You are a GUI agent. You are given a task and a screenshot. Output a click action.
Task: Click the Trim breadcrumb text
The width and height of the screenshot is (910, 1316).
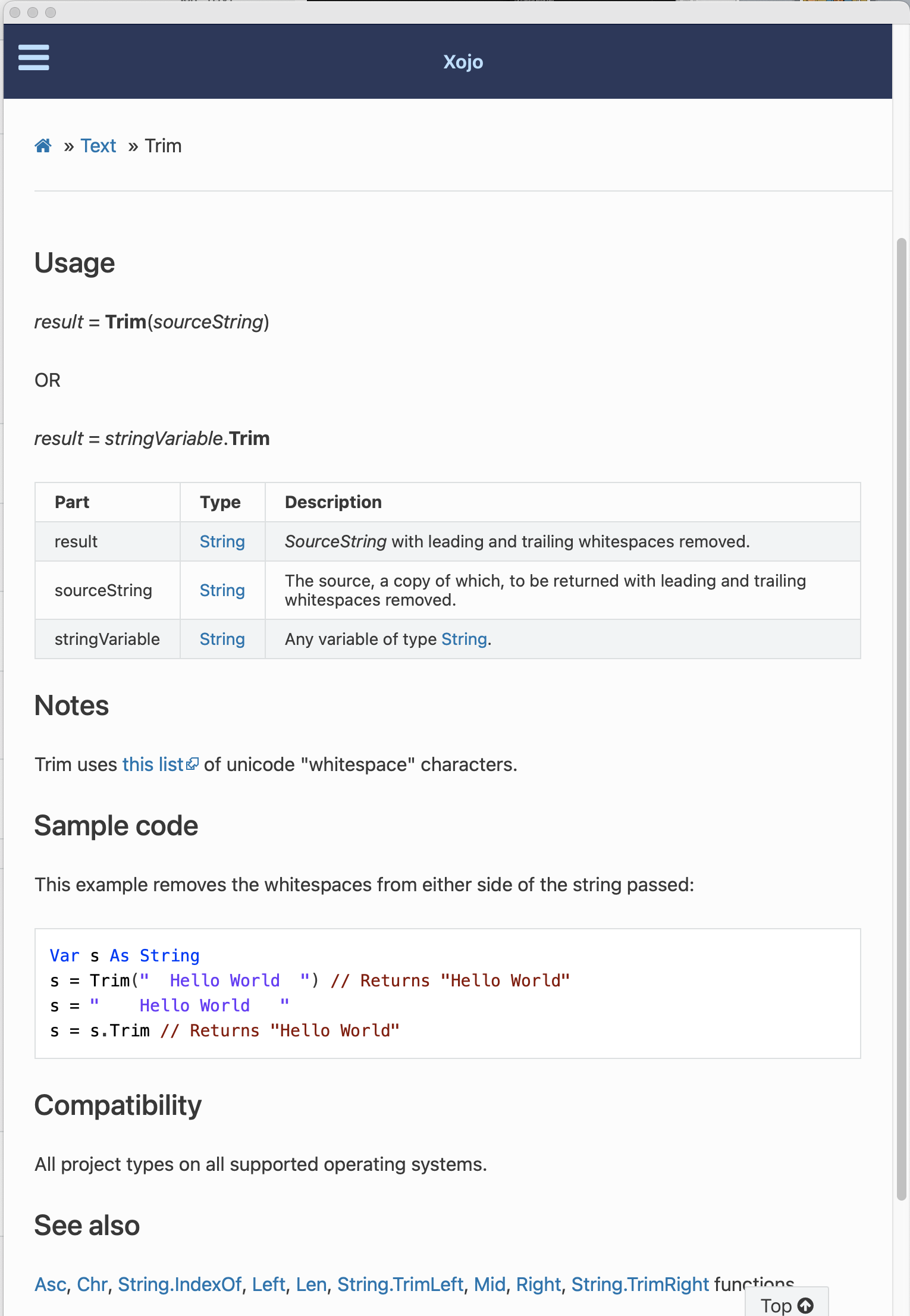coord(164,146)
